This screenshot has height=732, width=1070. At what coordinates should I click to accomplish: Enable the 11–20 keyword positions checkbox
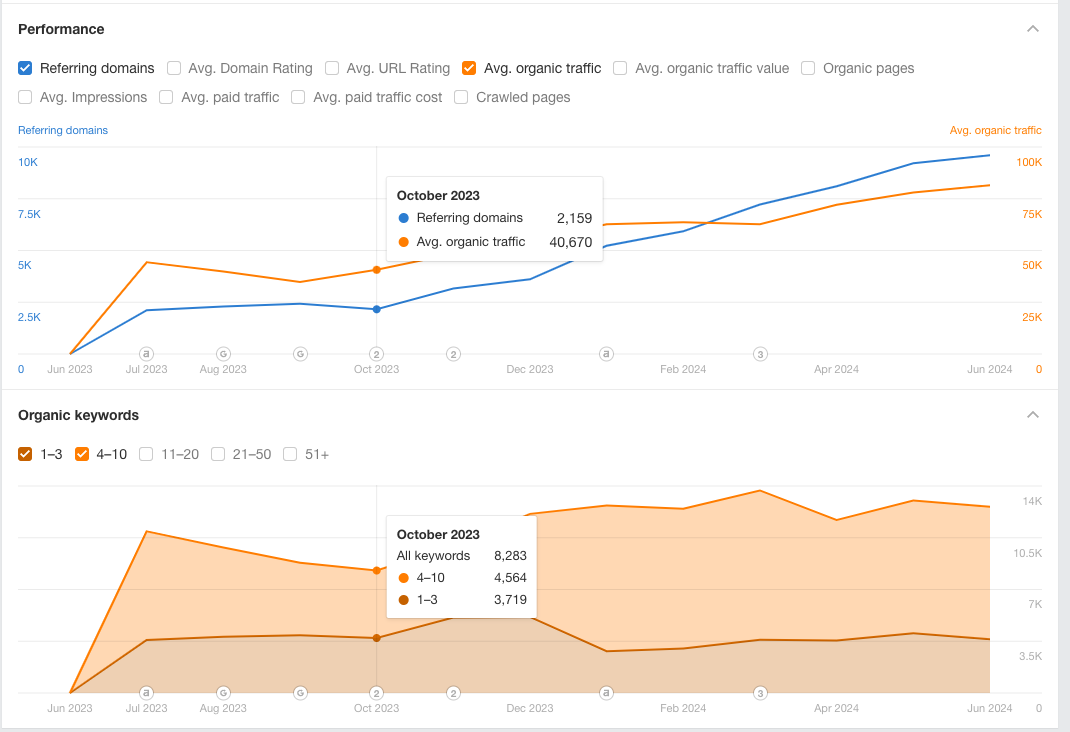pyautogui.click(x=146, y=454)
